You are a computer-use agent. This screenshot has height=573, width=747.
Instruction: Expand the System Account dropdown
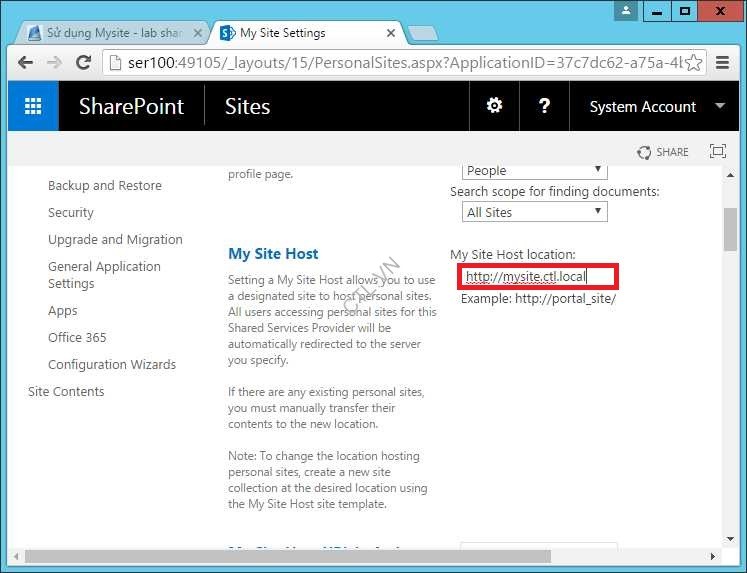pos(720,106)
